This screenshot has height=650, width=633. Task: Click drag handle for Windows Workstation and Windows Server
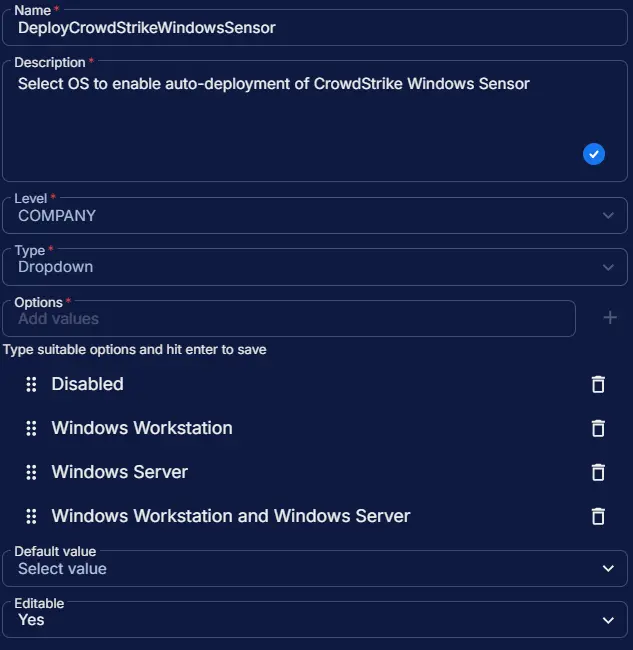click(31, 516)
